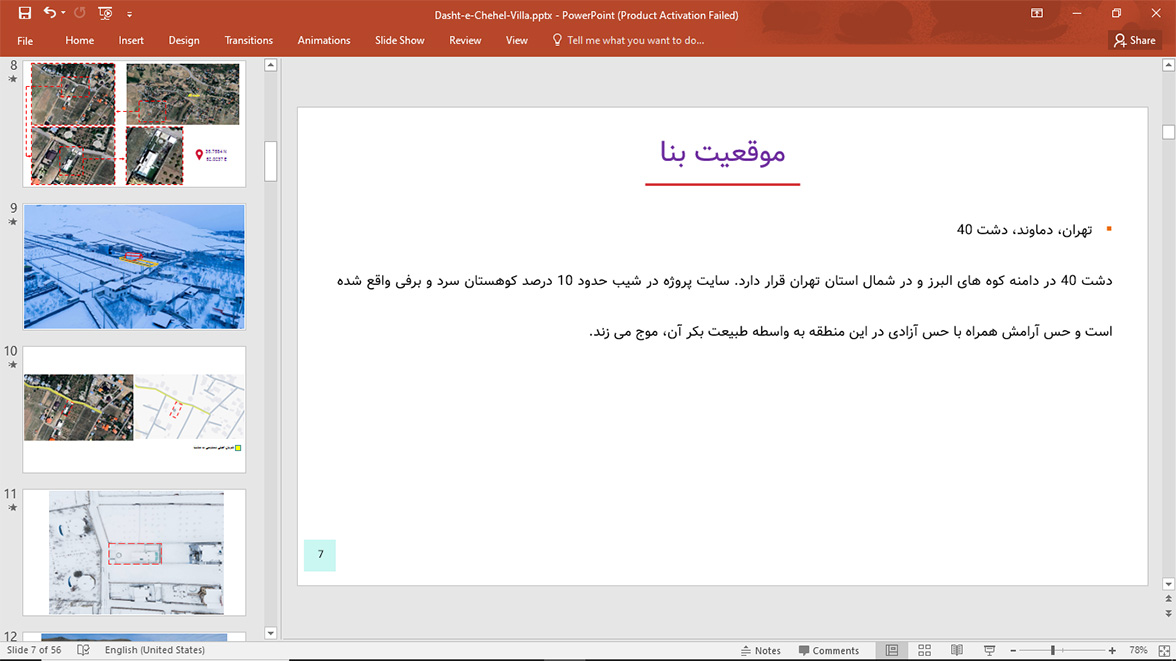Go to the Animations tab
This screenshot has width=1176, height=661.
click(324, 41)
